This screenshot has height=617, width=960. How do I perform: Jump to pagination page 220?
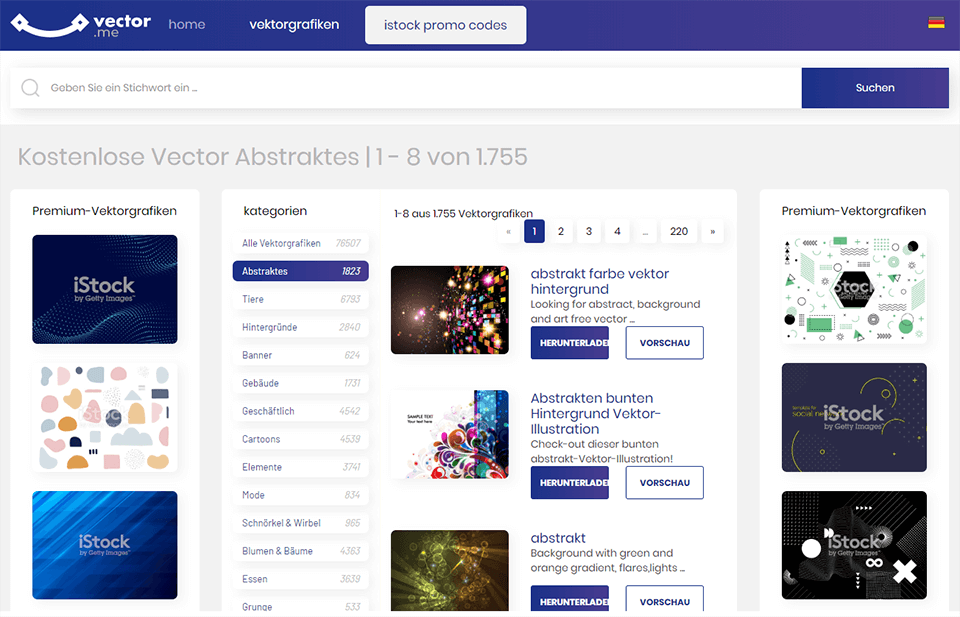pos(678,231)
